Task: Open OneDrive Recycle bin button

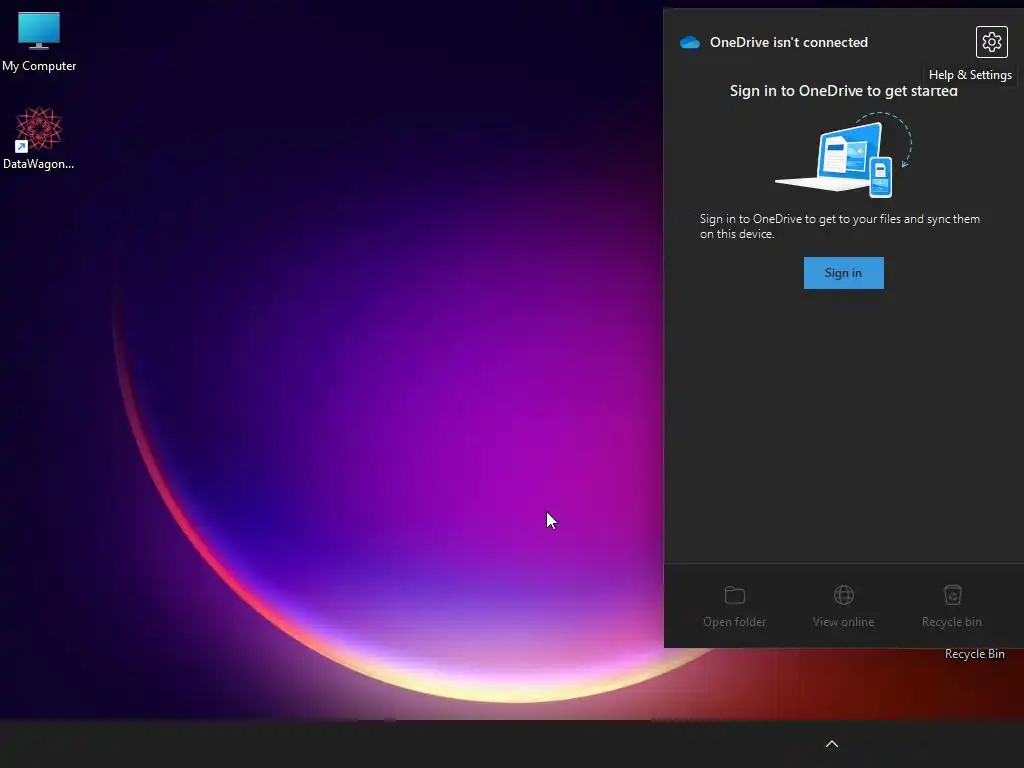Action: (x=952, y=607)
